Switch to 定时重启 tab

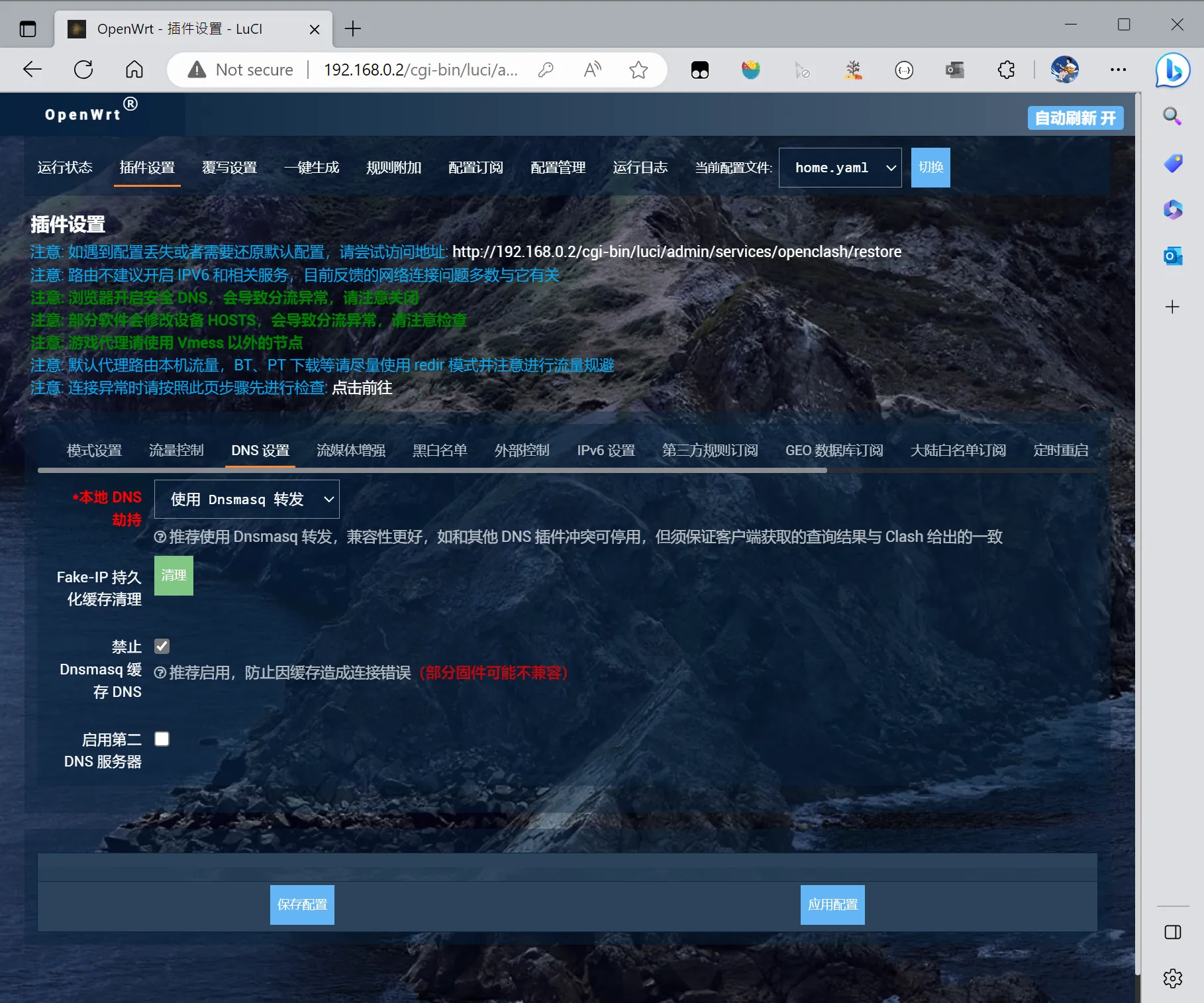(1061, 450)
